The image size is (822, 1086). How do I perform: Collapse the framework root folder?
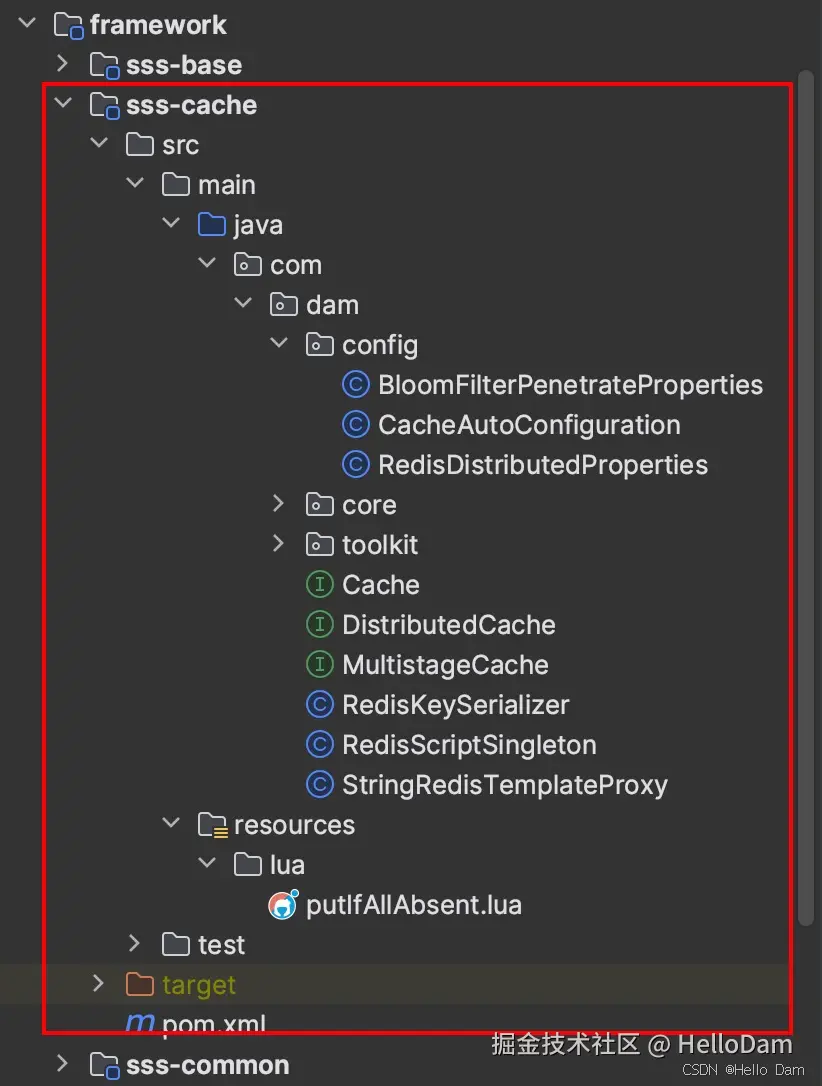click(x=27, y=23)
